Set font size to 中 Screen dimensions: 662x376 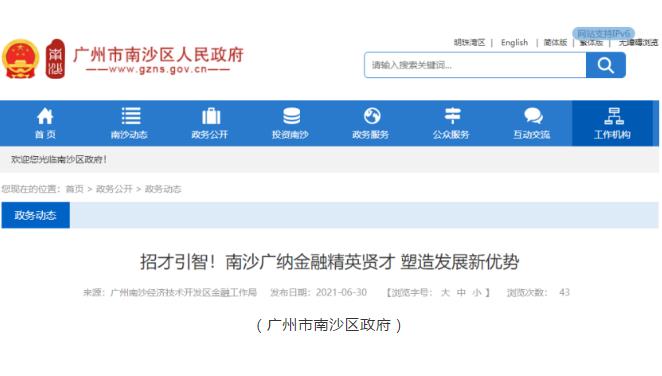coord(461,292)
